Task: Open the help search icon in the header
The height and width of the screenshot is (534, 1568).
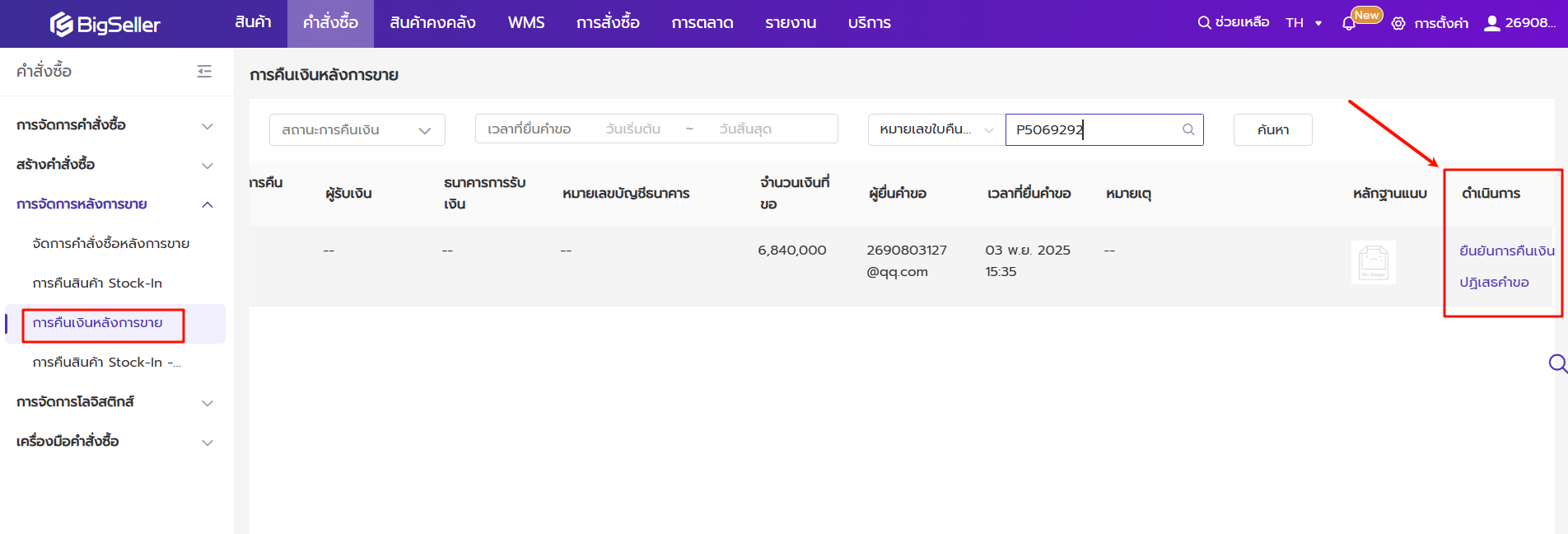Action: [1204, 23]
